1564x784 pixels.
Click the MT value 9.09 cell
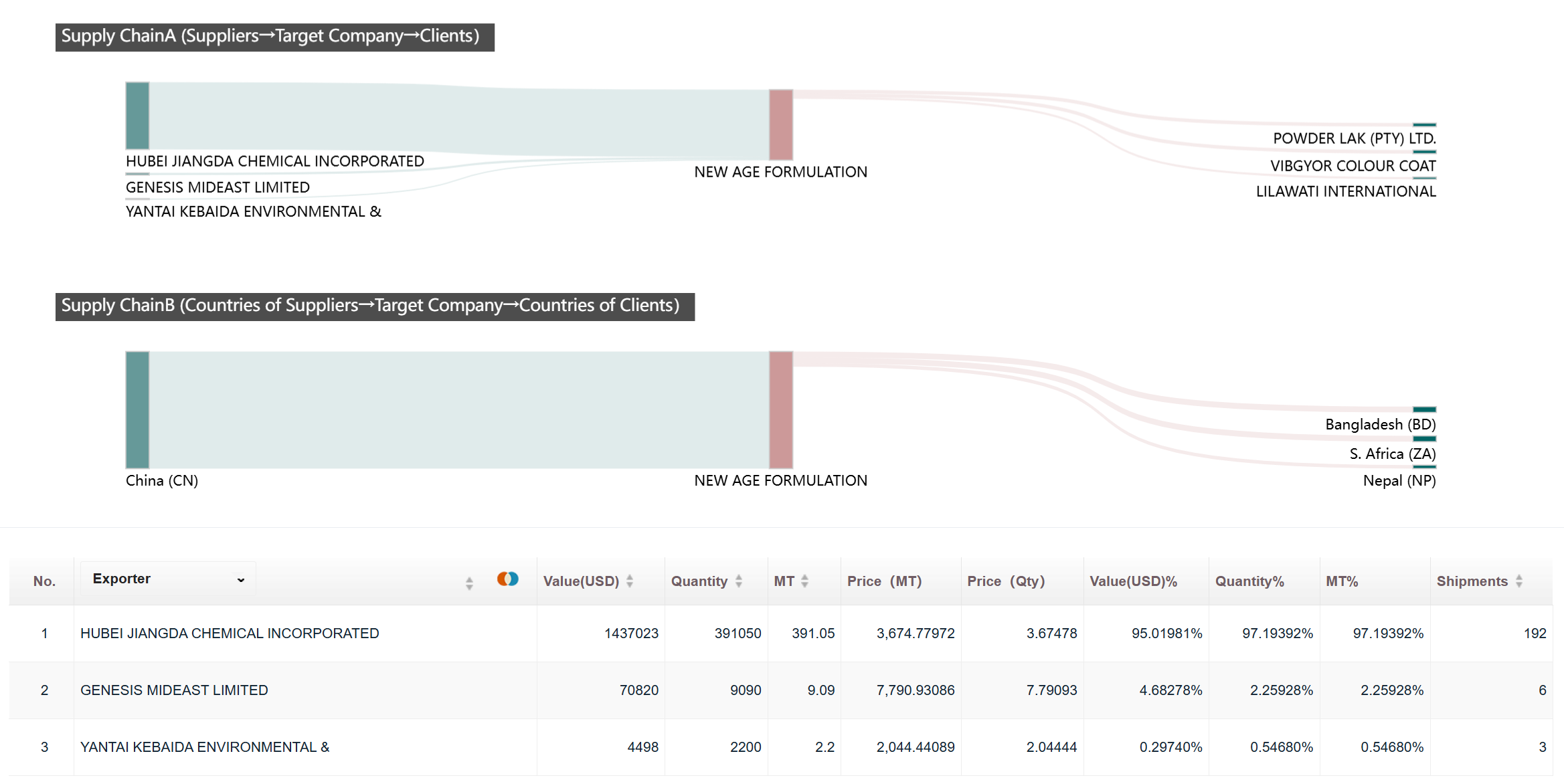pos(821,690)
